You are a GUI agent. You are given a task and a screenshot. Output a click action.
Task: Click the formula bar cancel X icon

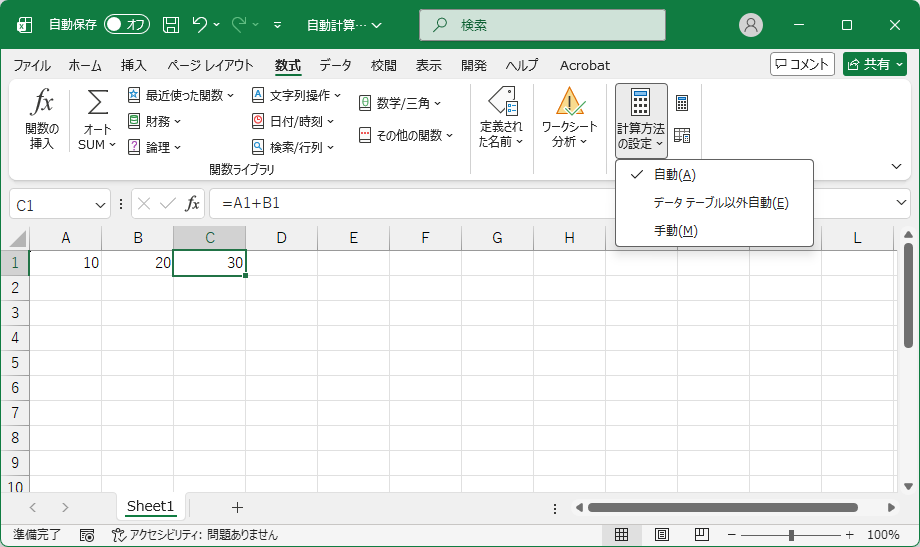[144, 204]
